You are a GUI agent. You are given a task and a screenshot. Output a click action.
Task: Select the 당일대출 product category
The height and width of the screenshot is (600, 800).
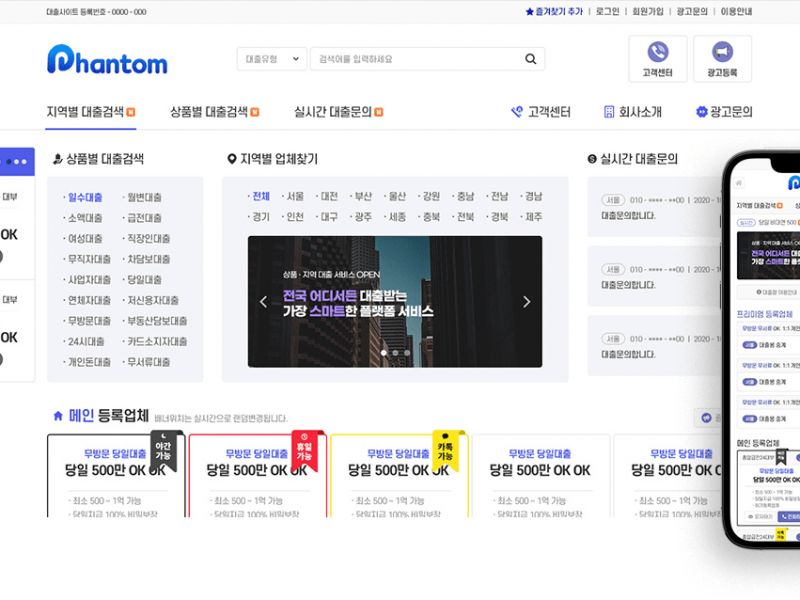144,280
